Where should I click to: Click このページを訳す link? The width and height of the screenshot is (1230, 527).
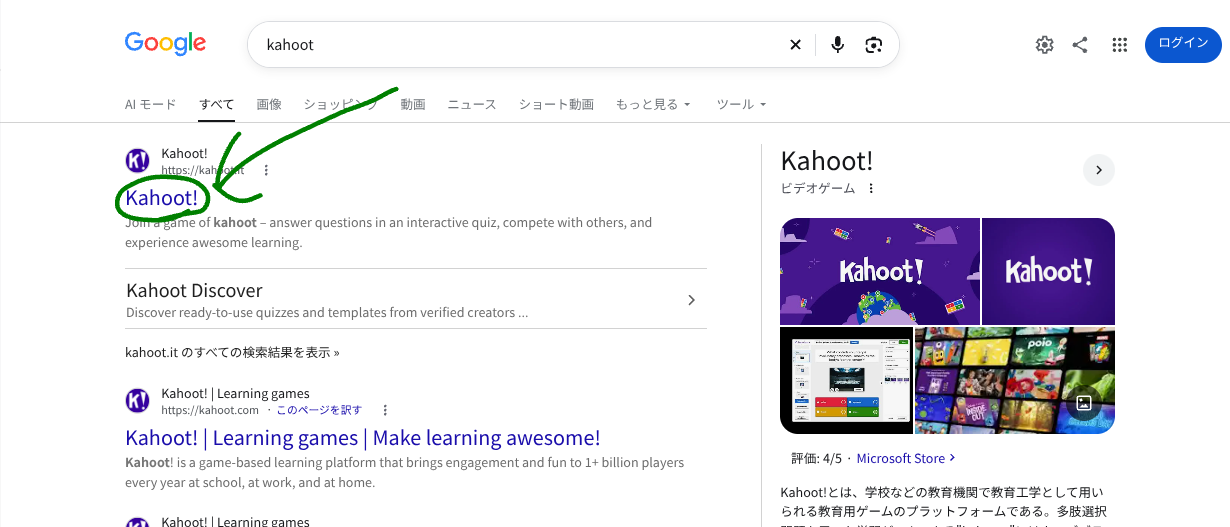click(319, 410)
